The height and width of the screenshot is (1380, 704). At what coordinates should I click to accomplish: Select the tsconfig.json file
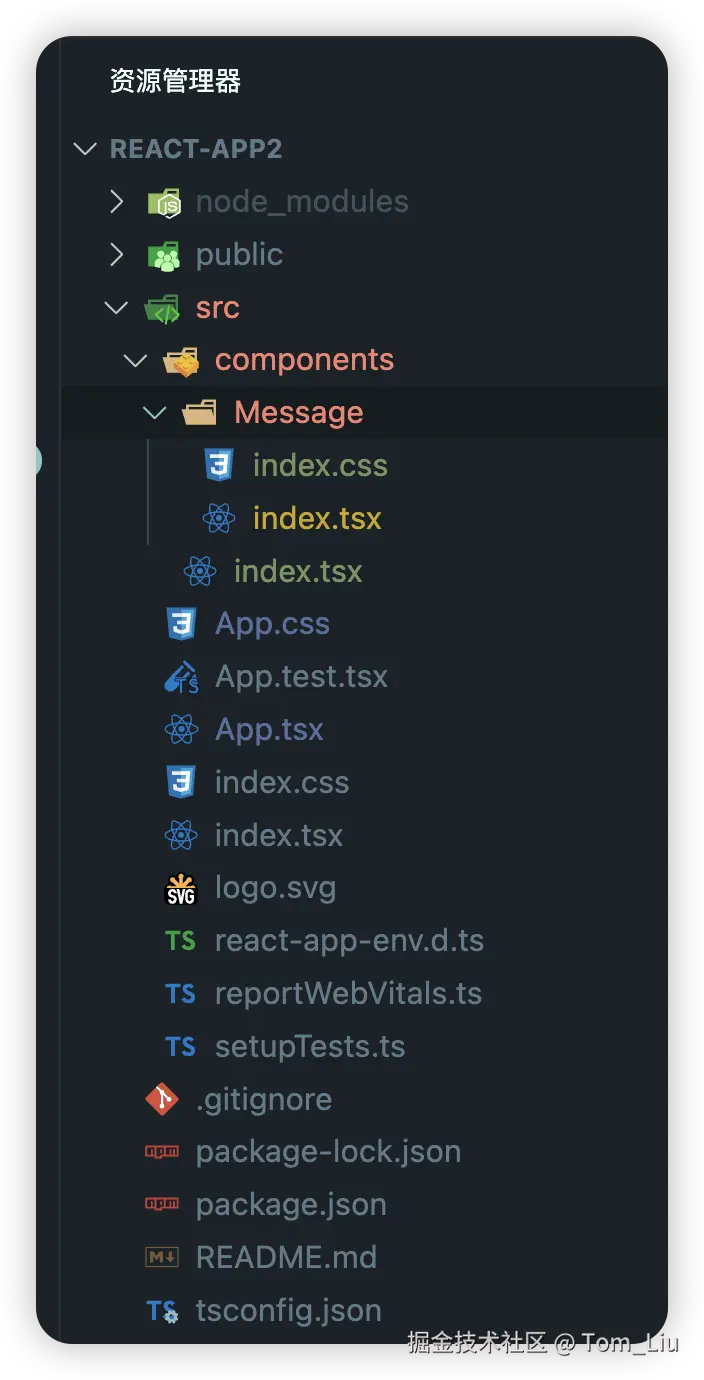[290, 1310]
